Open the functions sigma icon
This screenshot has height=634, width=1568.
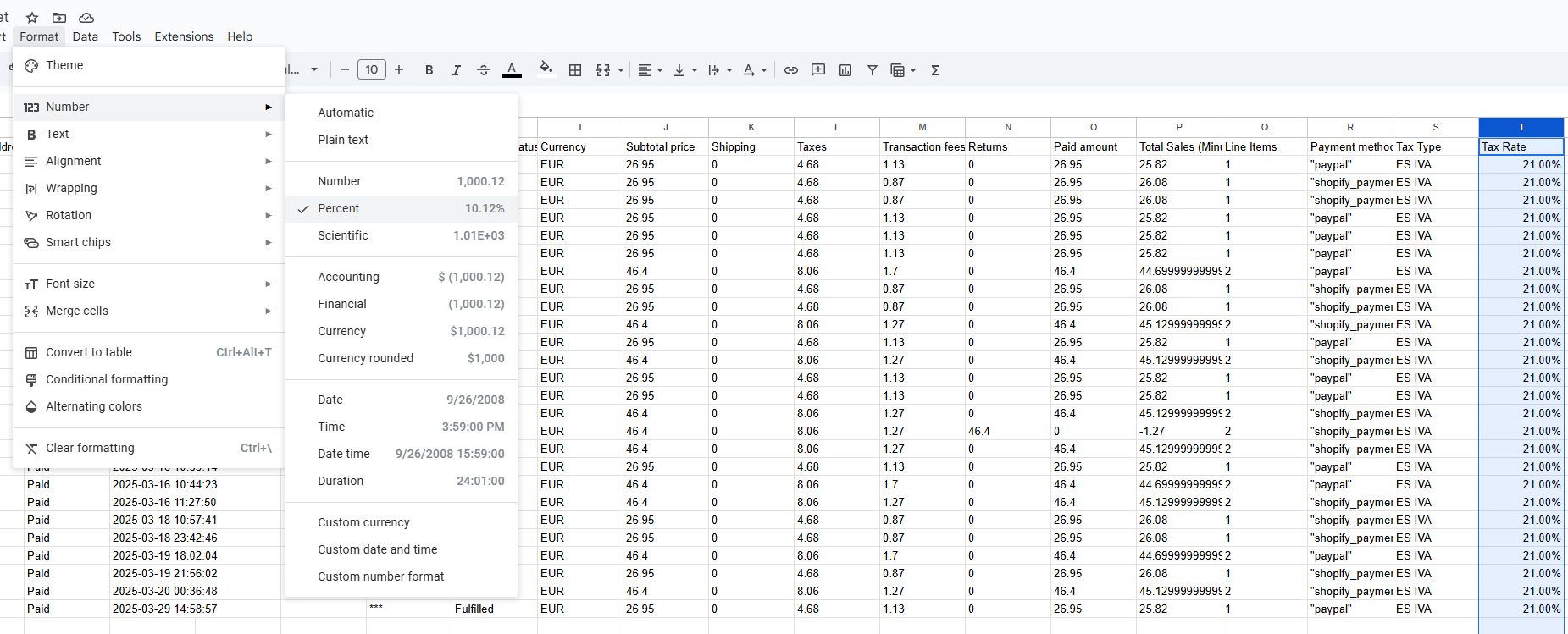[935, 70]
